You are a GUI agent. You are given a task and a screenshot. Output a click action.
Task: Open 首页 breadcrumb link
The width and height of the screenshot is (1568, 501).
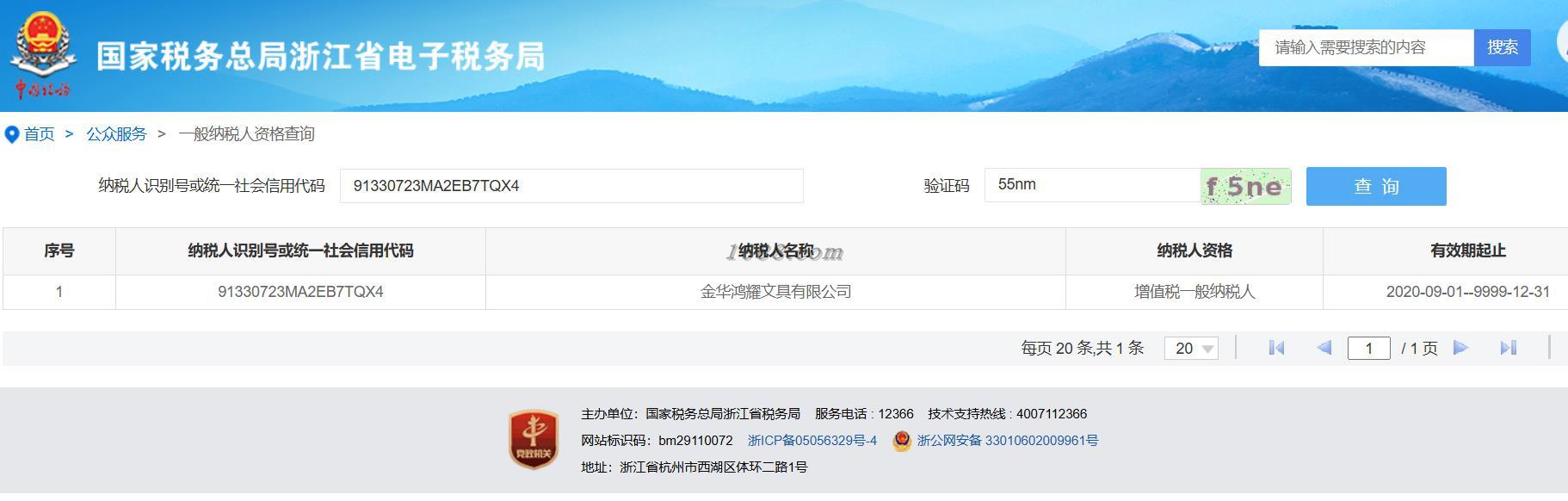tap(39, 134)
